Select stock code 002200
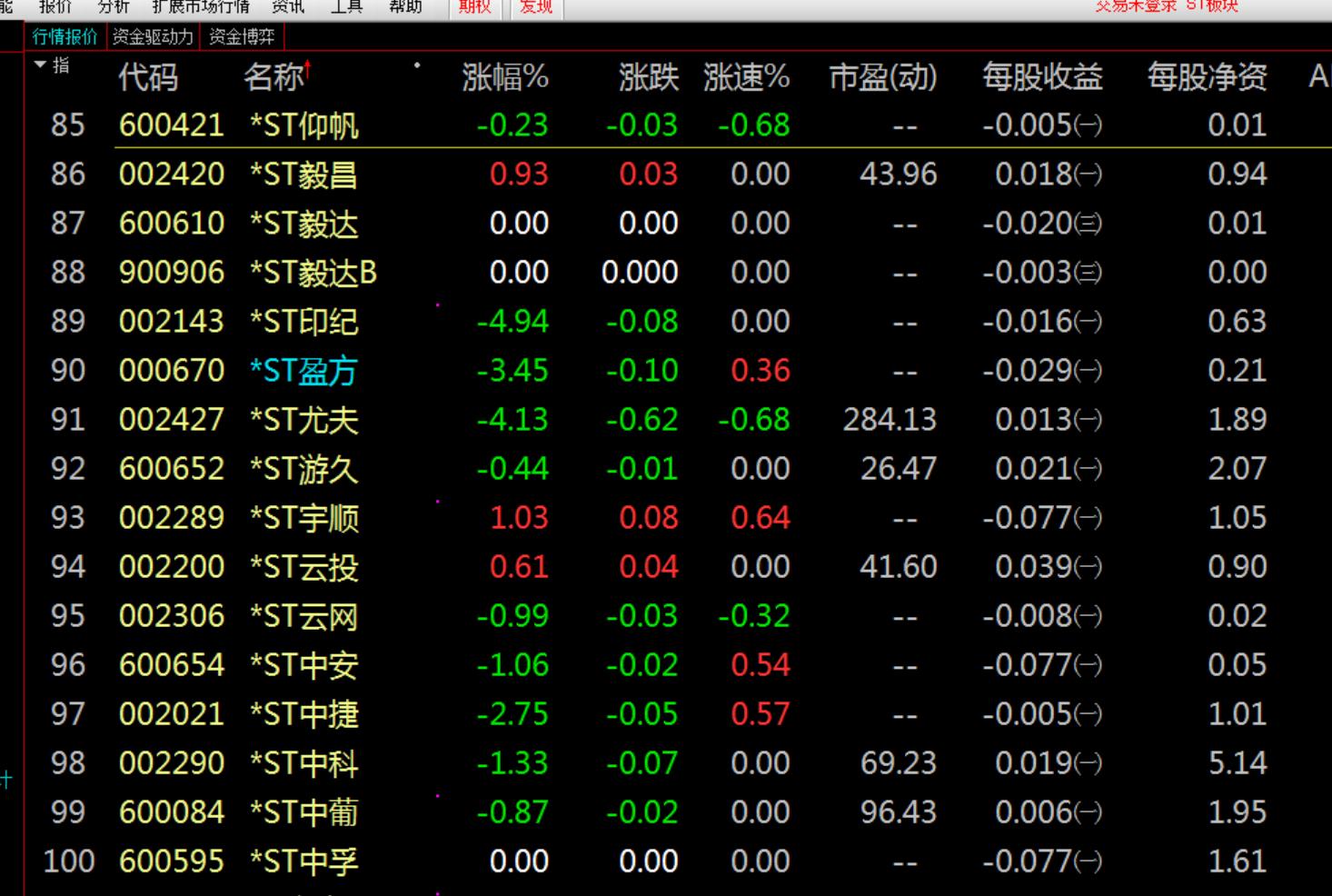The width and height of the screenshot is (1332, 896). [172, 566]
